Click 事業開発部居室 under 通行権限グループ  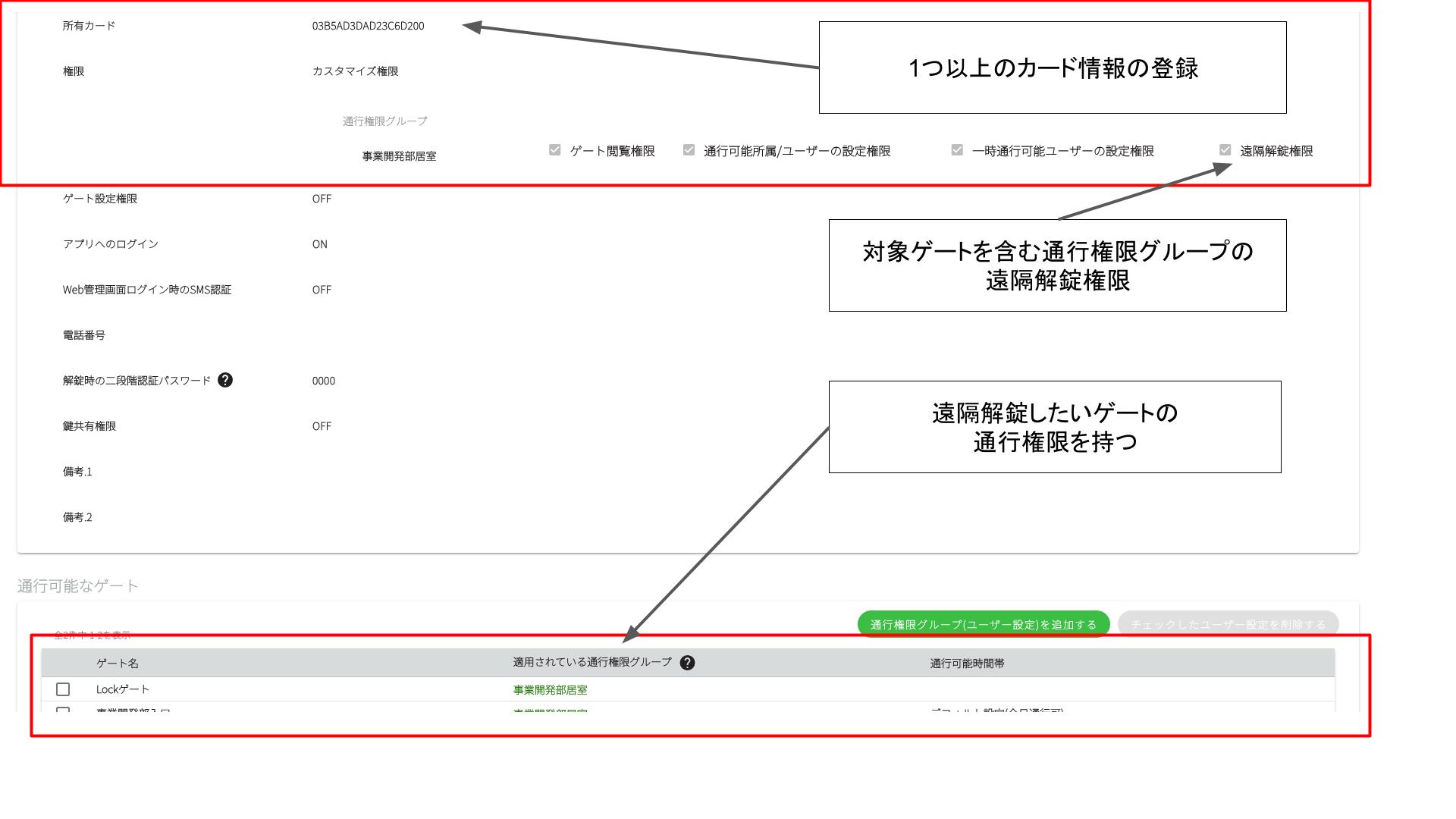(399, 156)
